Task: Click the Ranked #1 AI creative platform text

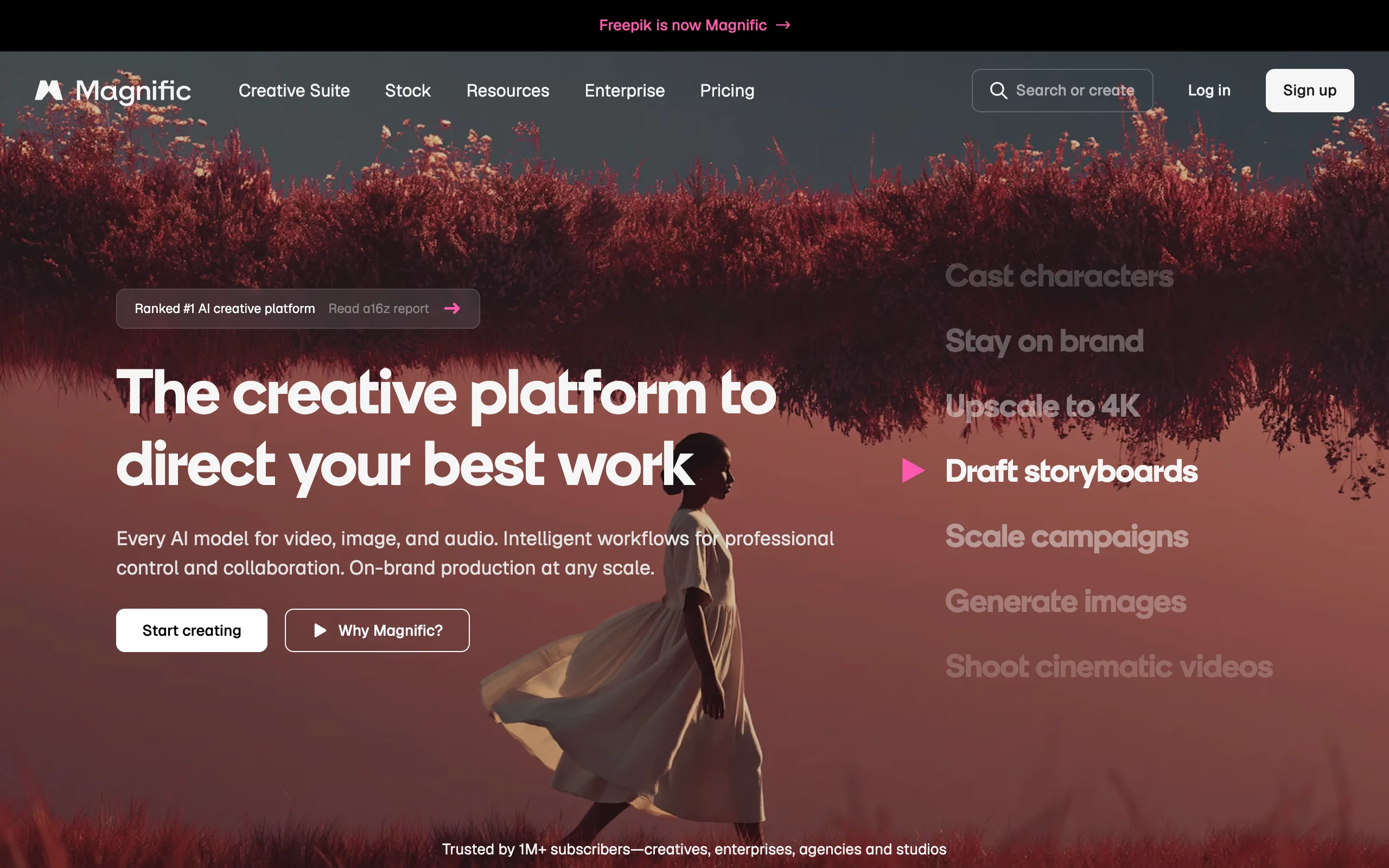Action: [225, 308]
